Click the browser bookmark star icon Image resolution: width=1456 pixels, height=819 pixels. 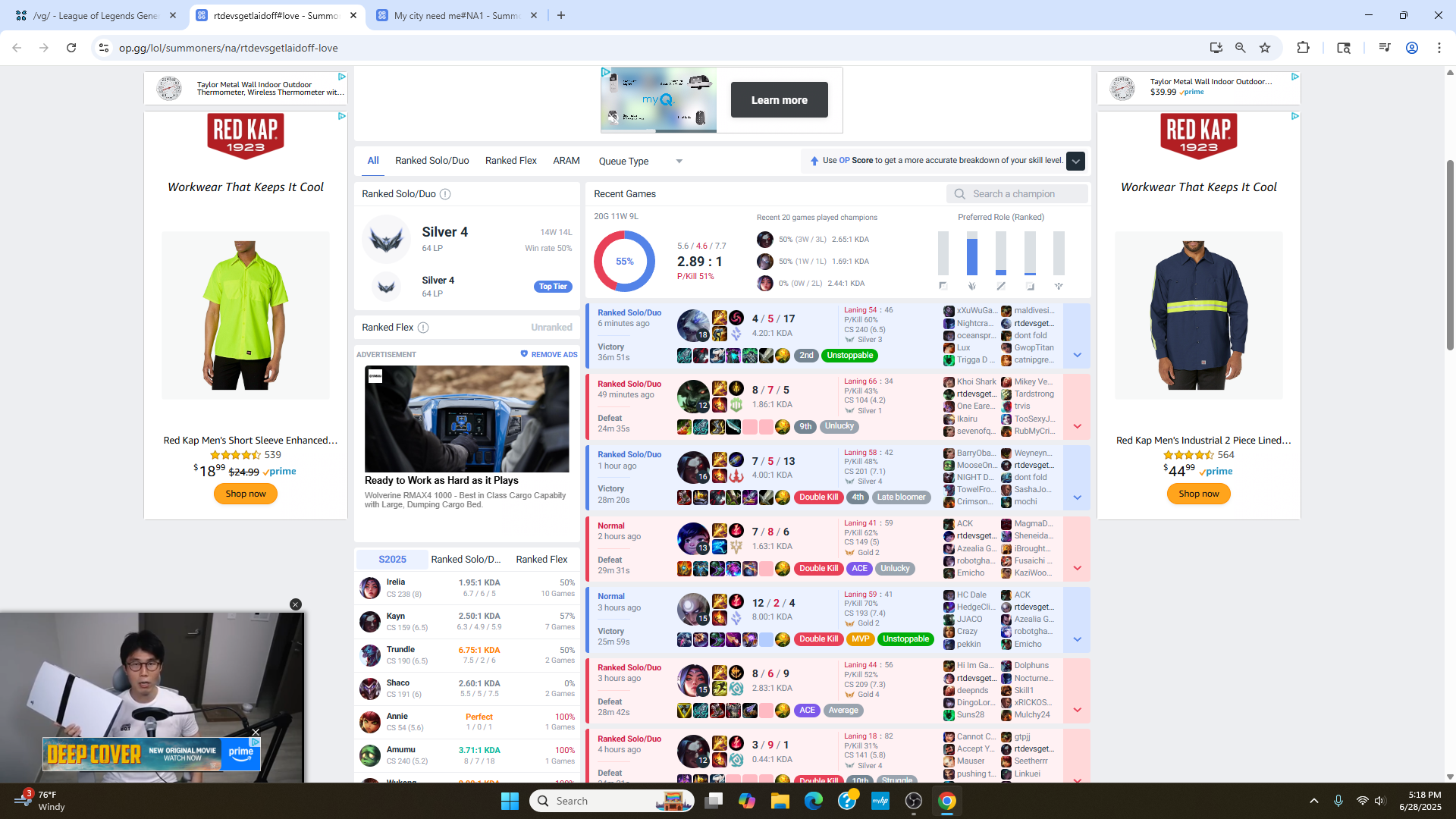pos(1265,48)
